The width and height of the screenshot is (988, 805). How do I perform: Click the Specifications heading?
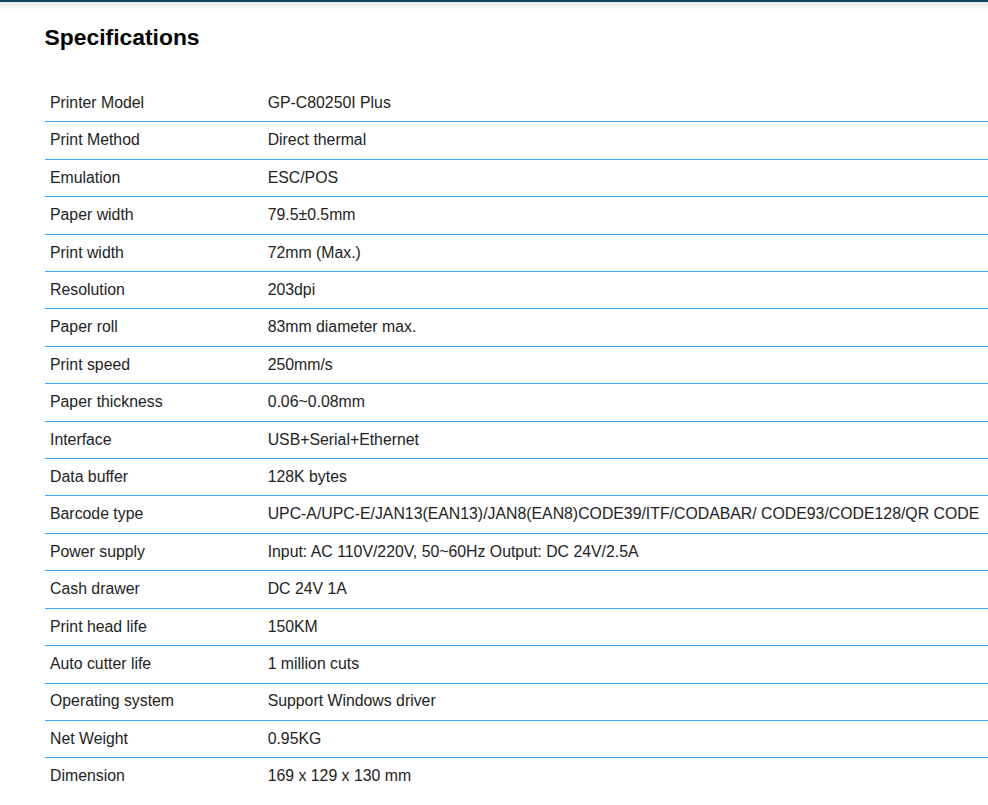(x=122, y=38)
